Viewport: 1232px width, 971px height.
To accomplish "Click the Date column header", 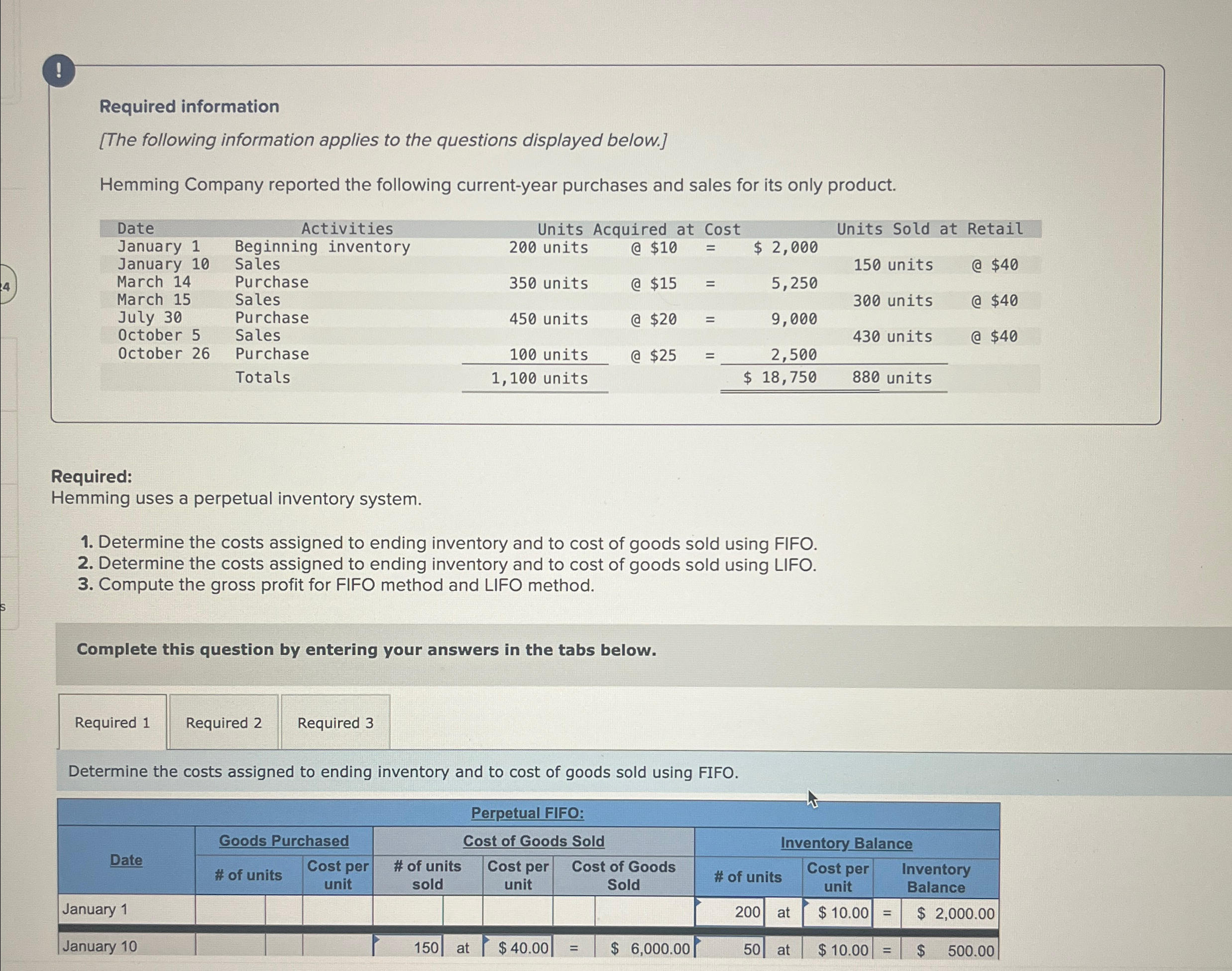I will click(x=126, y=860).
